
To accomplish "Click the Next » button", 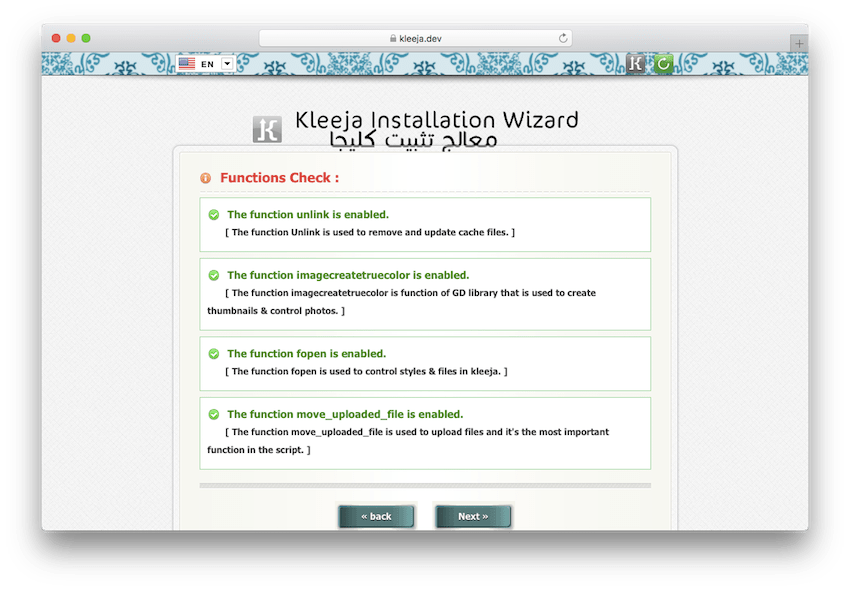I will point(473,516).
